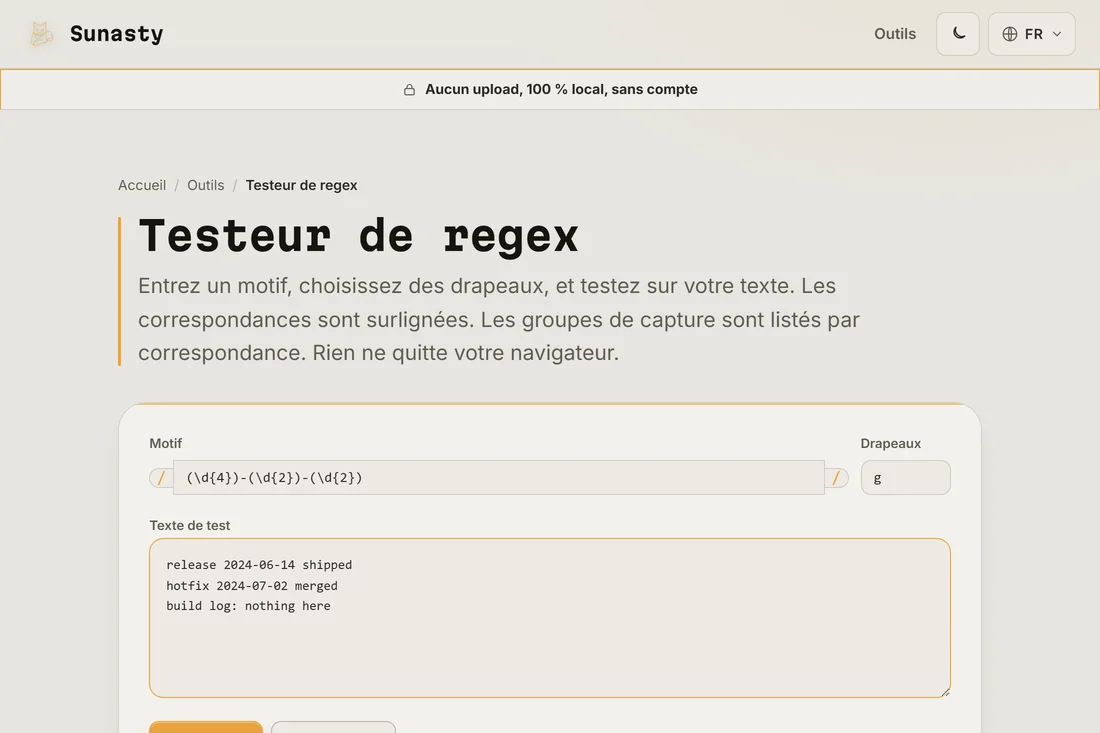This screenshot has height=733, width=1100.
Task: Click the trailing slash delimiter after the pattern
Action: point(836,478)
